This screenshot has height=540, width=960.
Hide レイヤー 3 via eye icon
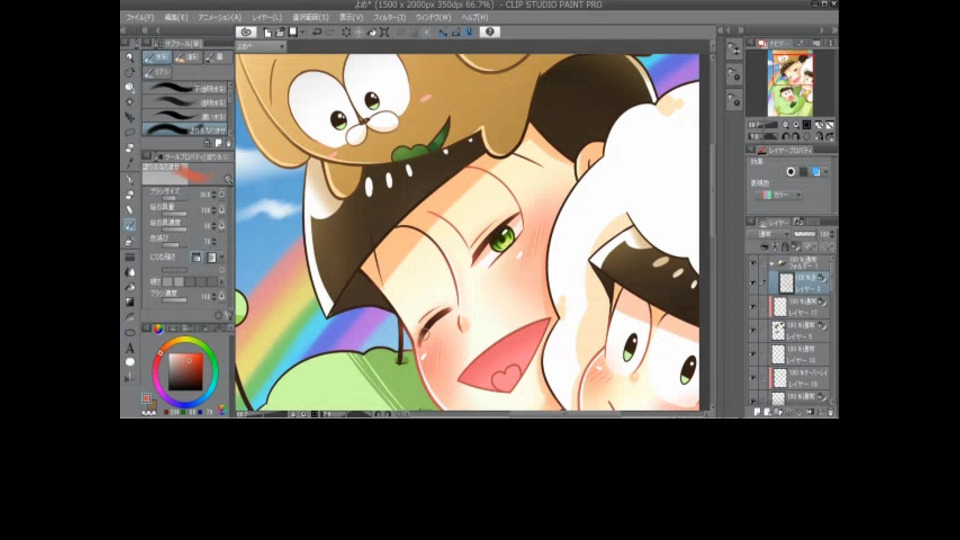click(753, 283)
